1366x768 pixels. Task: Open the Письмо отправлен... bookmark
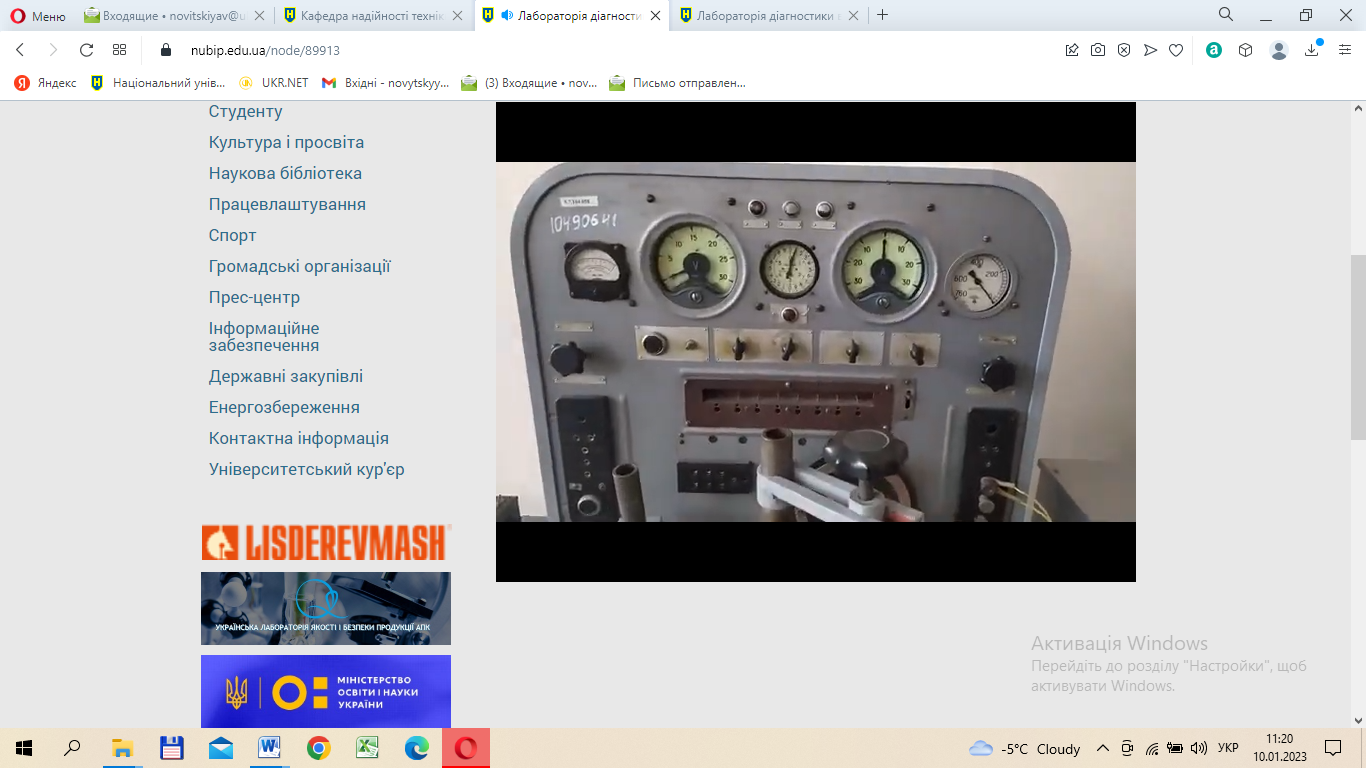pos(677,83)
